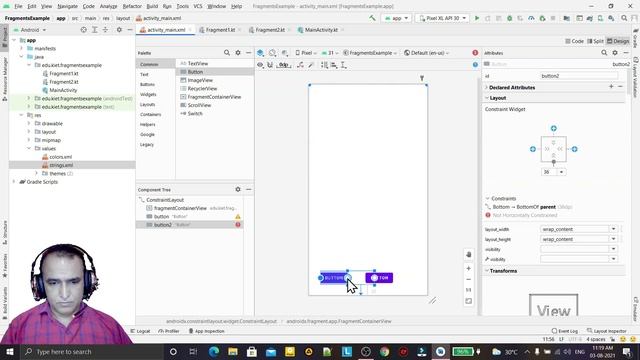This screenshot has height=360, width=640.
Task: Open the Build menu
Action: (x=152, y=6)
